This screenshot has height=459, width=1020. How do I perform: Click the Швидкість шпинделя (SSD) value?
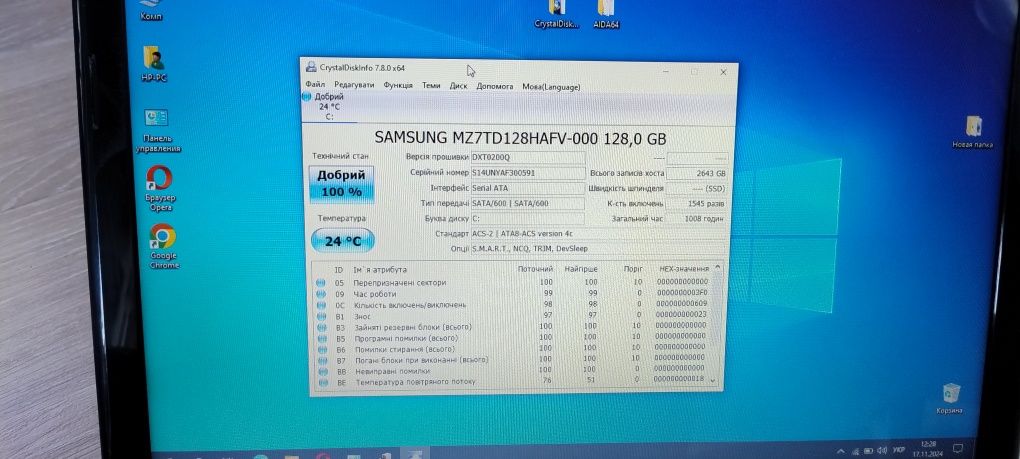[697, 189]
